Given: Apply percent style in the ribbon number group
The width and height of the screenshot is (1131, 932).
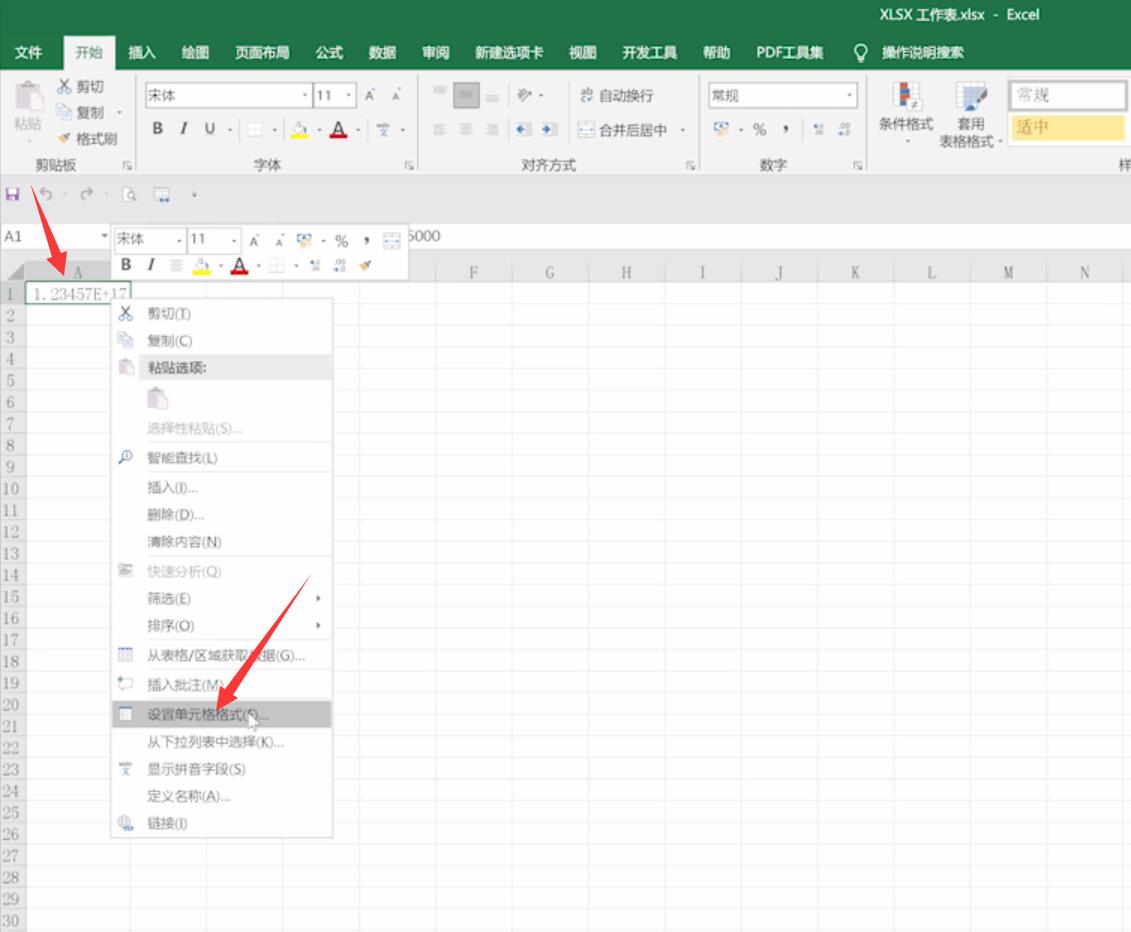Looking at the screenshot, I should pyautogui.click(x=760, y=129).
